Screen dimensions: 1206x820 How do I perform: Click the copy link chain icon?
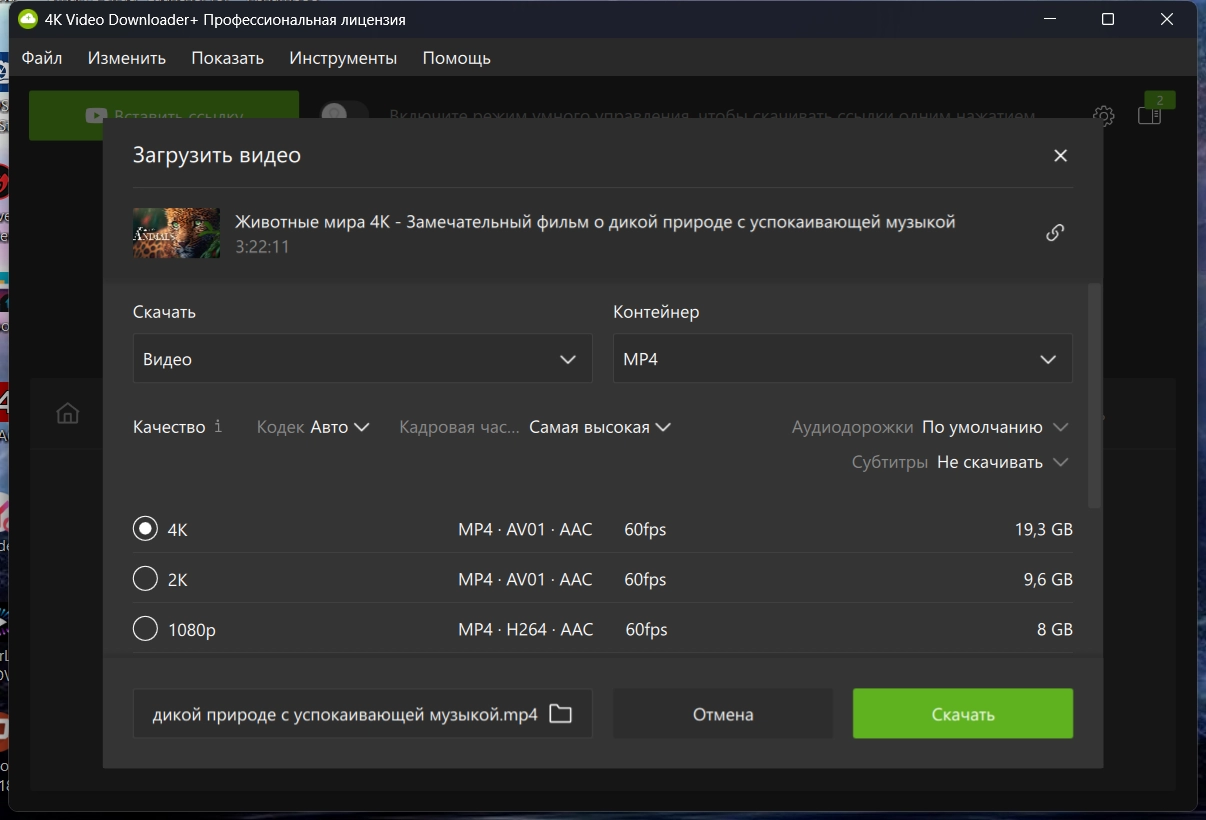click(x=1055, y=233)
